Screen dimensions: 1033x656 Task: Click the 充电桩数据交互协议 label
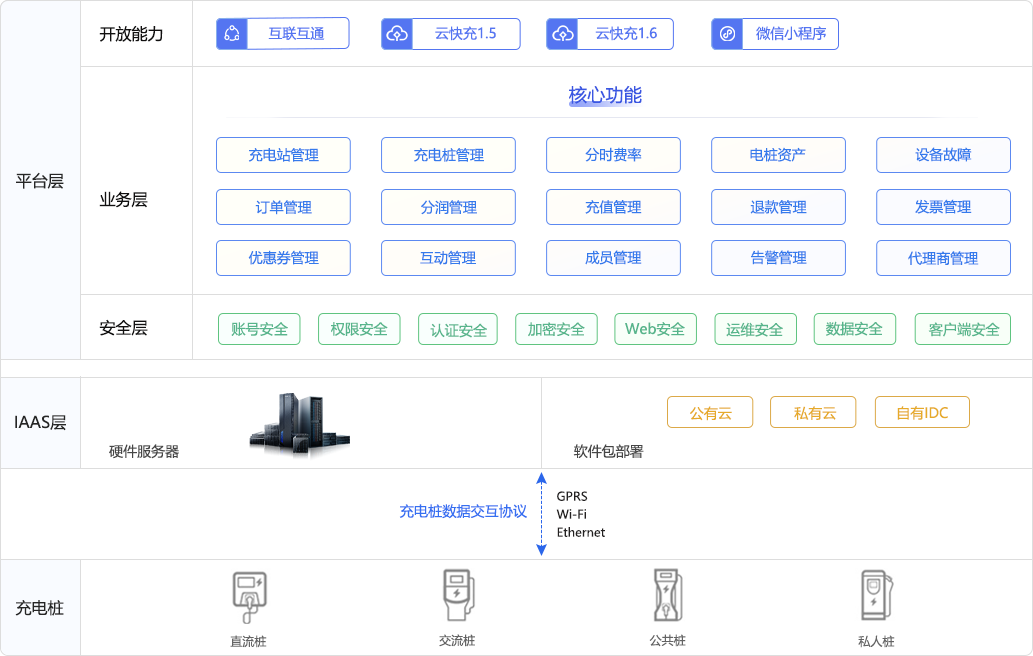point(463,512)
